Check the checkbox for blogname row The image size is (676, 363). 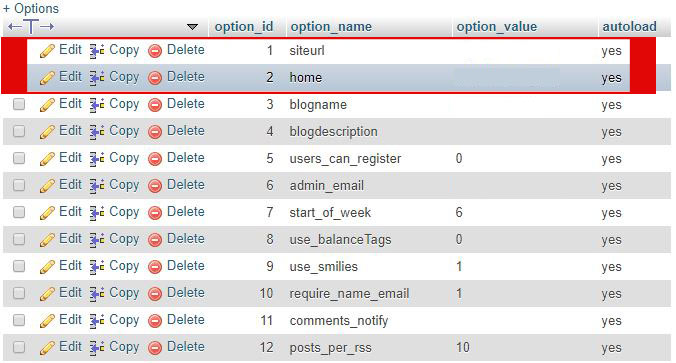coord(19,104)
